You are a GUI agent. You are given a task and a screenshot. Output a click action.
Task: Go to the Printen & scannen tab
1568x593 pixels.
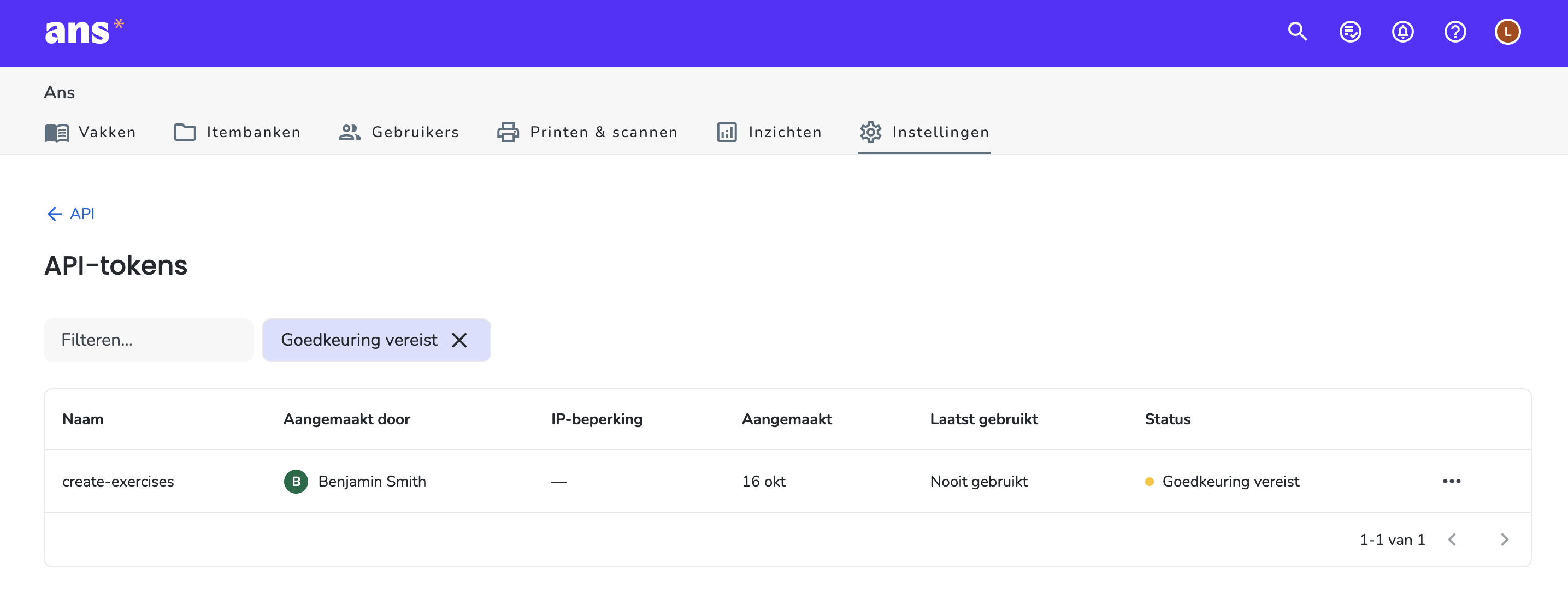point(587,132)
